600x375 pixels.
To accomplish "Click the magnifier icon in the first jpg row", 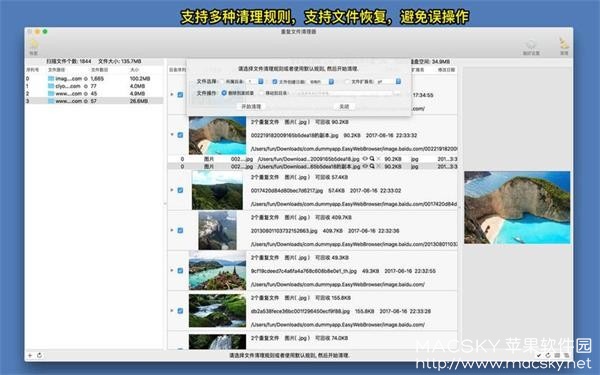I will click(x=372, y=158).
